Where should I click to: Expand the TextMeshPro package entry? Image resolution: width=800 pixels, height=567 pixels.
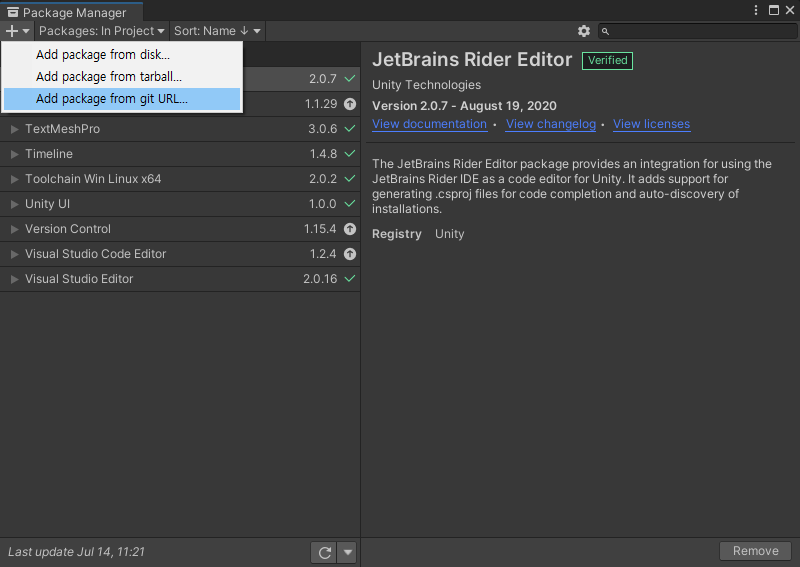[x=15, y=129]
